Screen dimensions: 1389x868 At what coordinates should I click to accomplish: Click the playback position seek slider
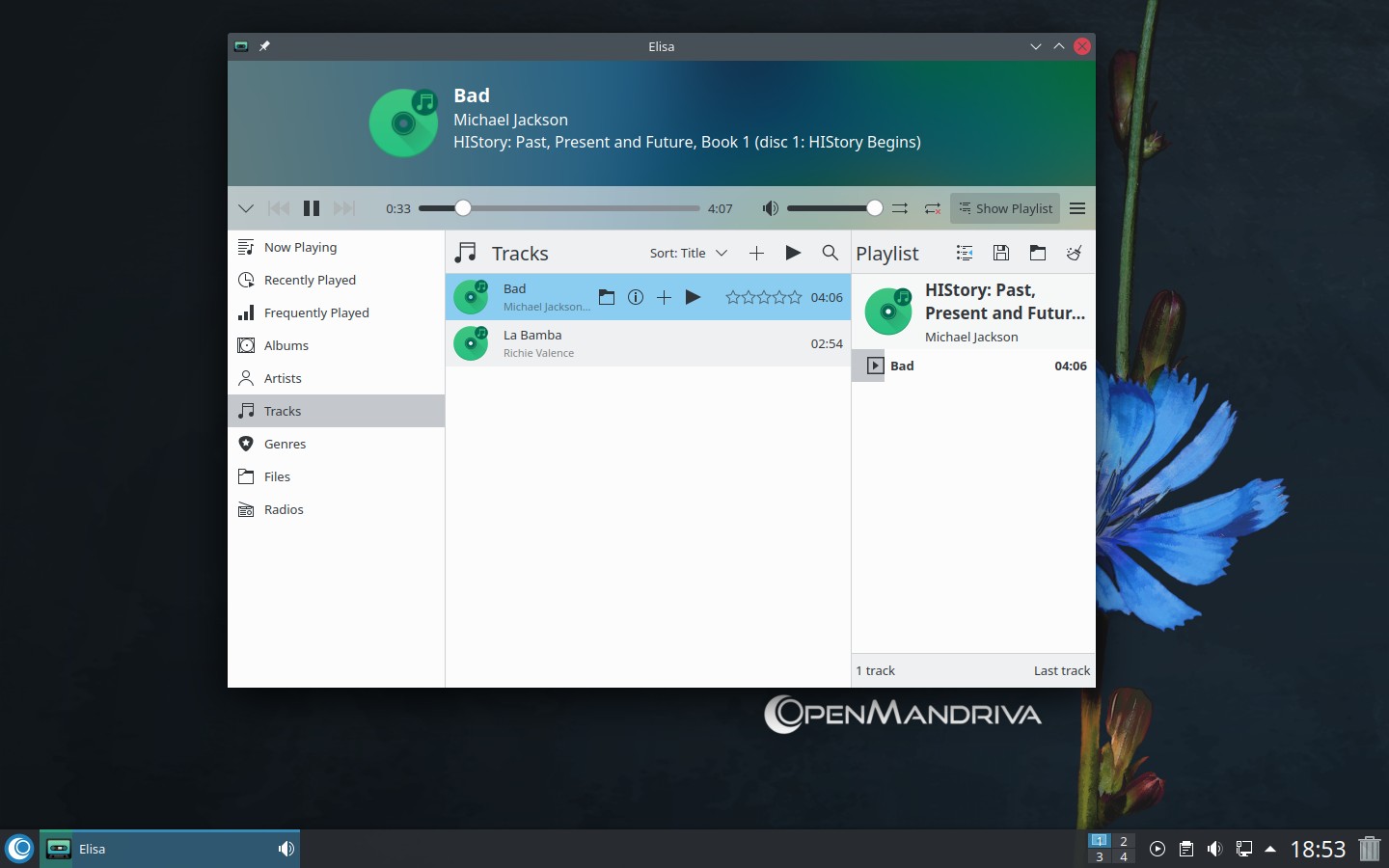click(x=559, y=208)
